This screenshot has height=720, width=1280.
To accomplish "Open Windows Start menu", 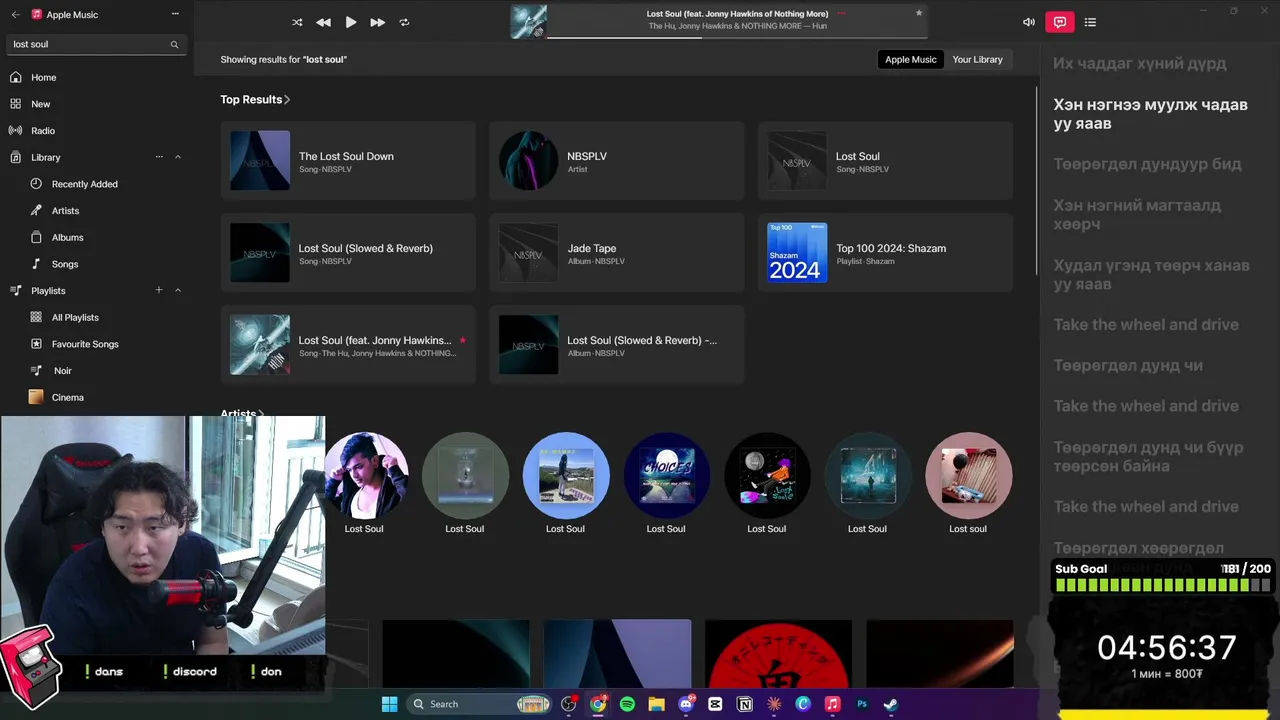I will (389, 704).
